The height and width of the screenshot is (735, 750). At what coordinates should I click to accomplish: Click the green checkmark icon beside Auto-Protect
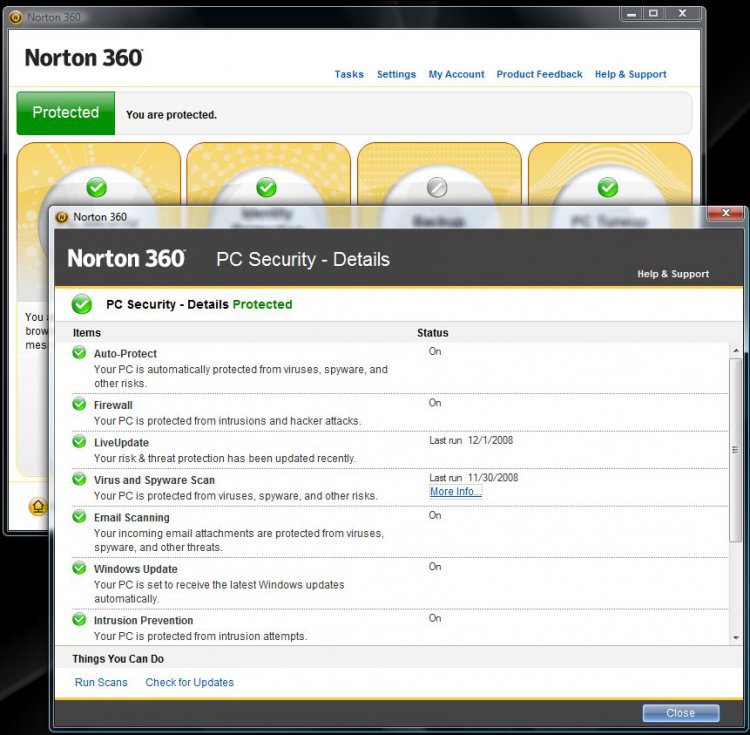(79, 353)
